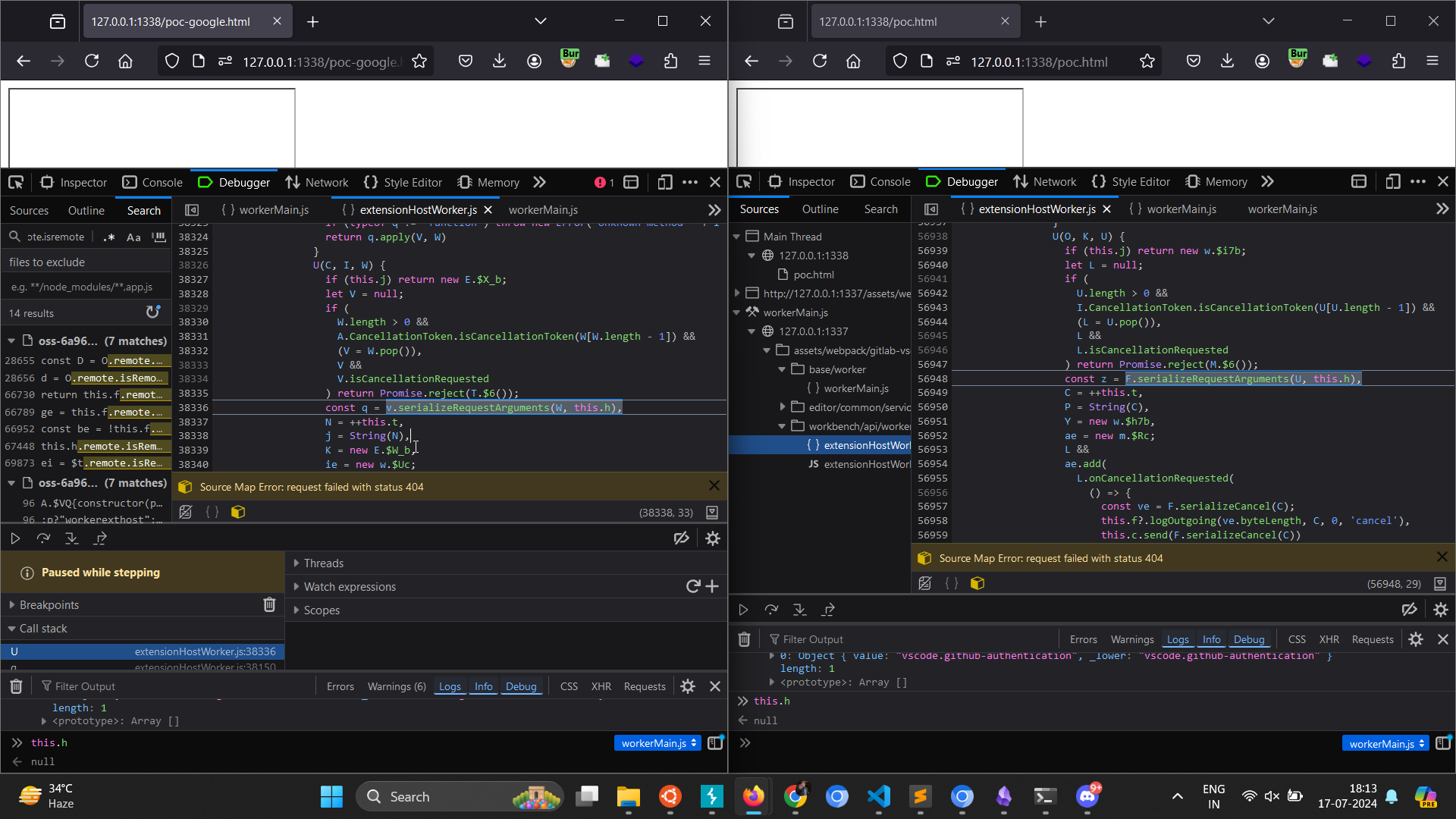Add a watch expression with plus icon

coord(712,586)
